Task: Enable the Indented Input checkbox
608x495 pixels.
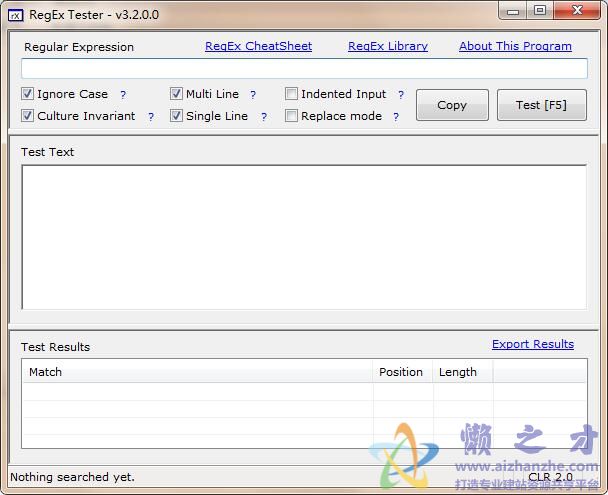Action: 291,94
